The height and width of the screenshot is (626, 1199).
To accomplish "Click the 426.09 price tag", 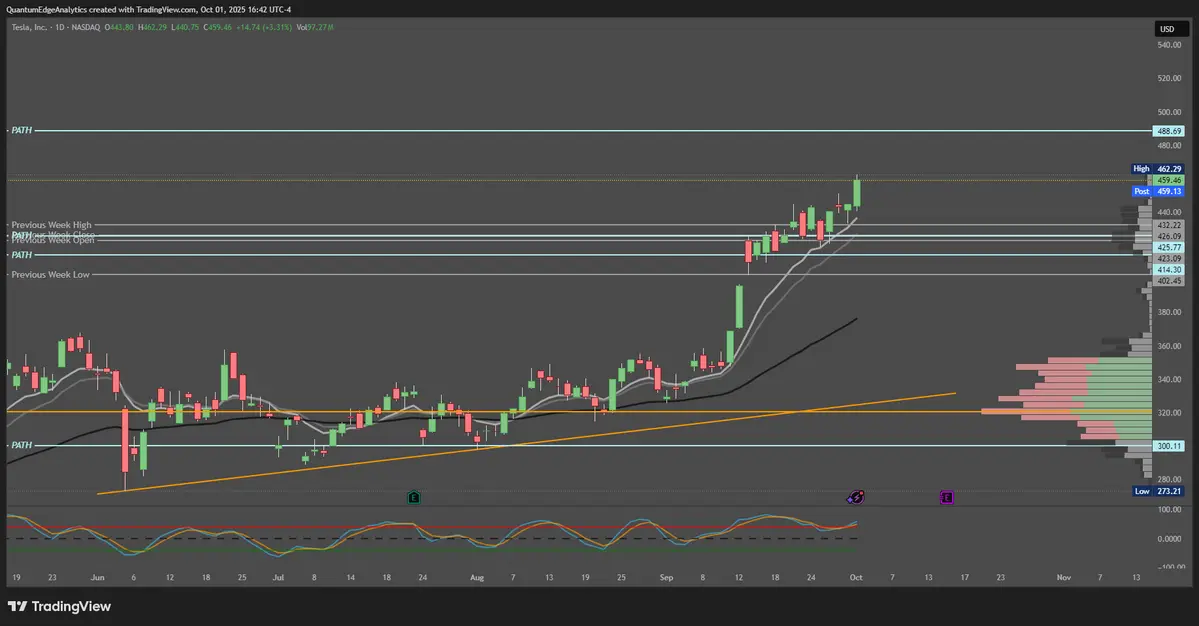I will click(x=1168, y=236).
